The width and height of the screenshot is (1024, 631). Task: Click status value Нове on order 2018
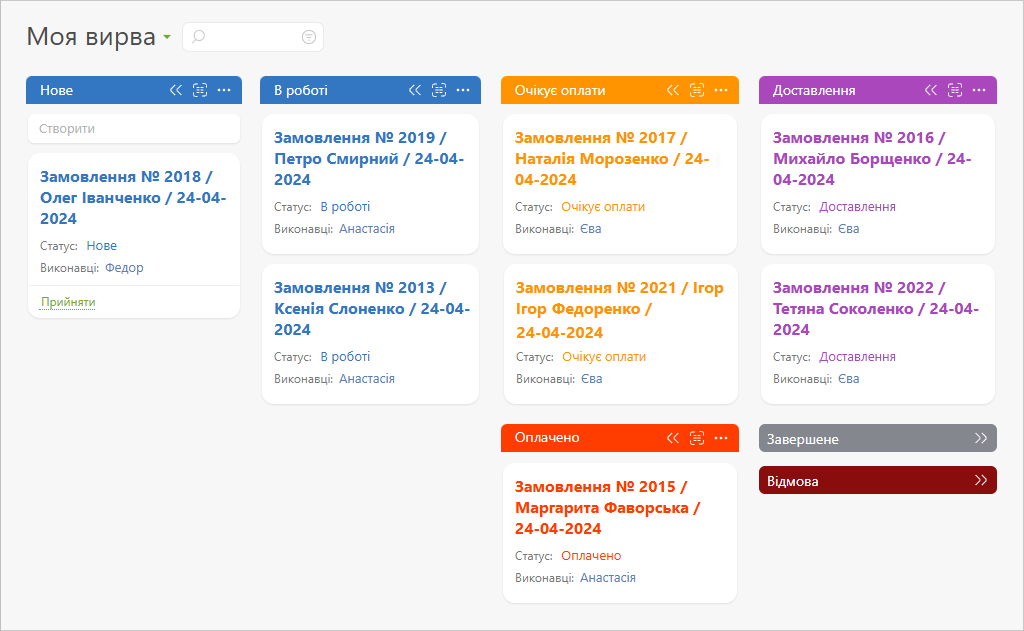[102, 246]
